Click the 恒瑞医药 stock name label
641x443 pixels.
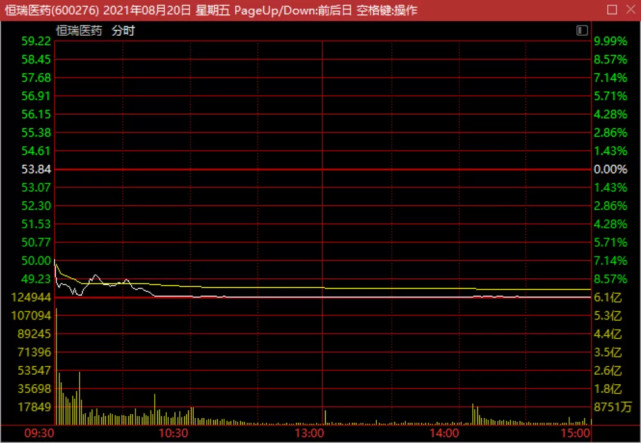79,31
